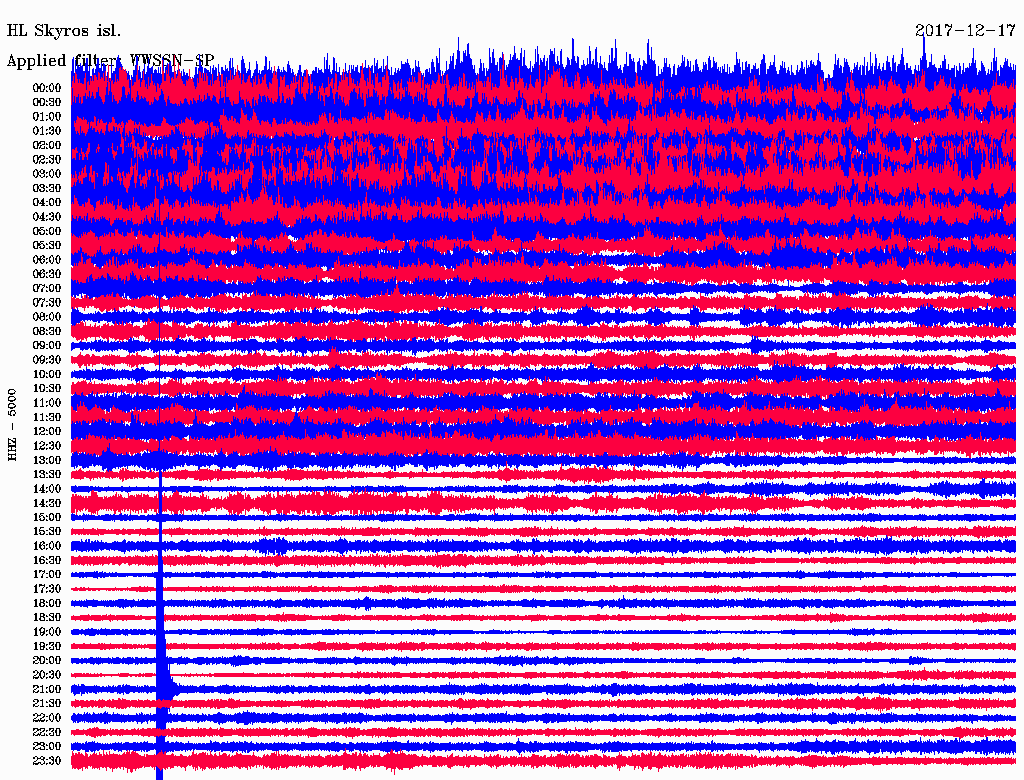
Task: Select the 16:00 time label
Action: pos(47,546)
